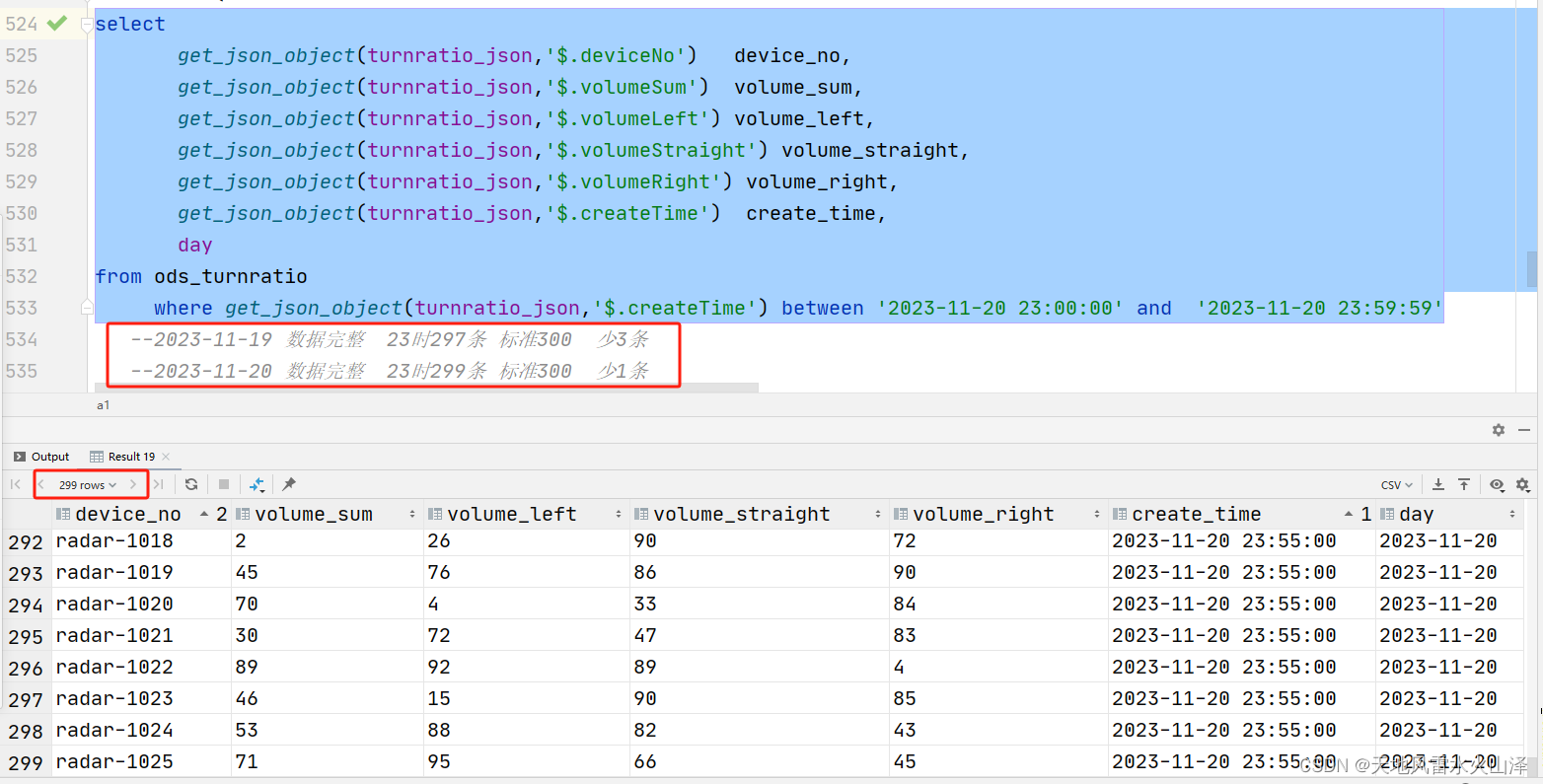
Task: Click sort arrows on volume_right column
Action: 1097,514
